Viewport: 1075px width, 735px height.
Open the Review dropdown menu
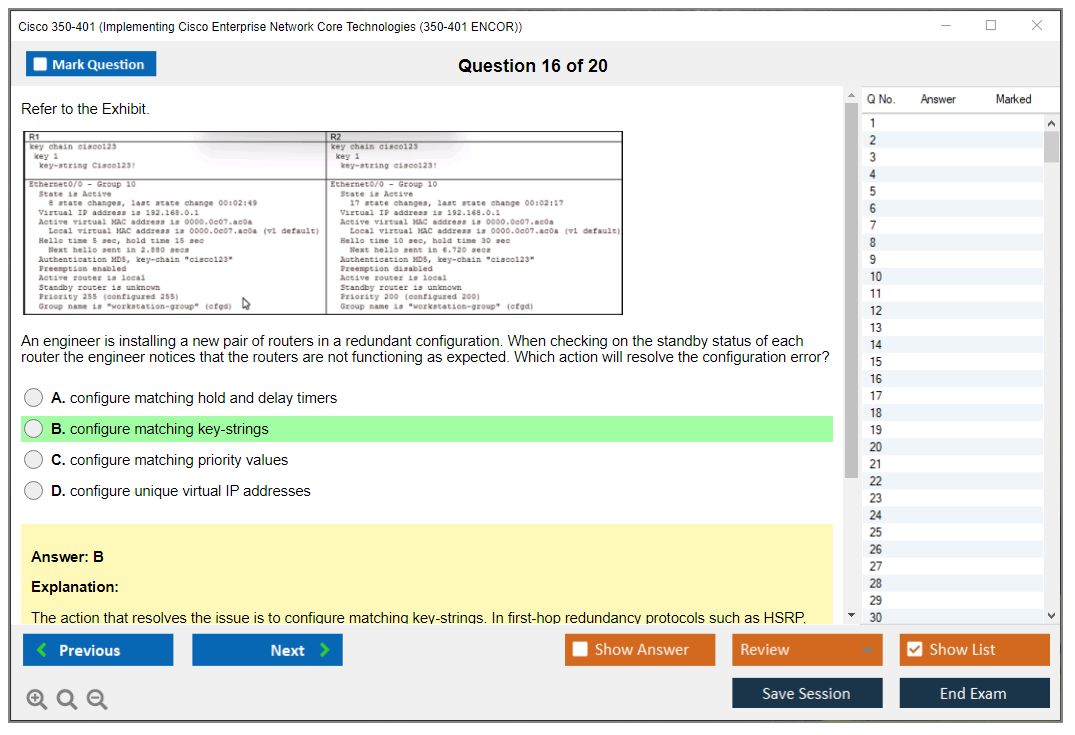pos(807,649)
